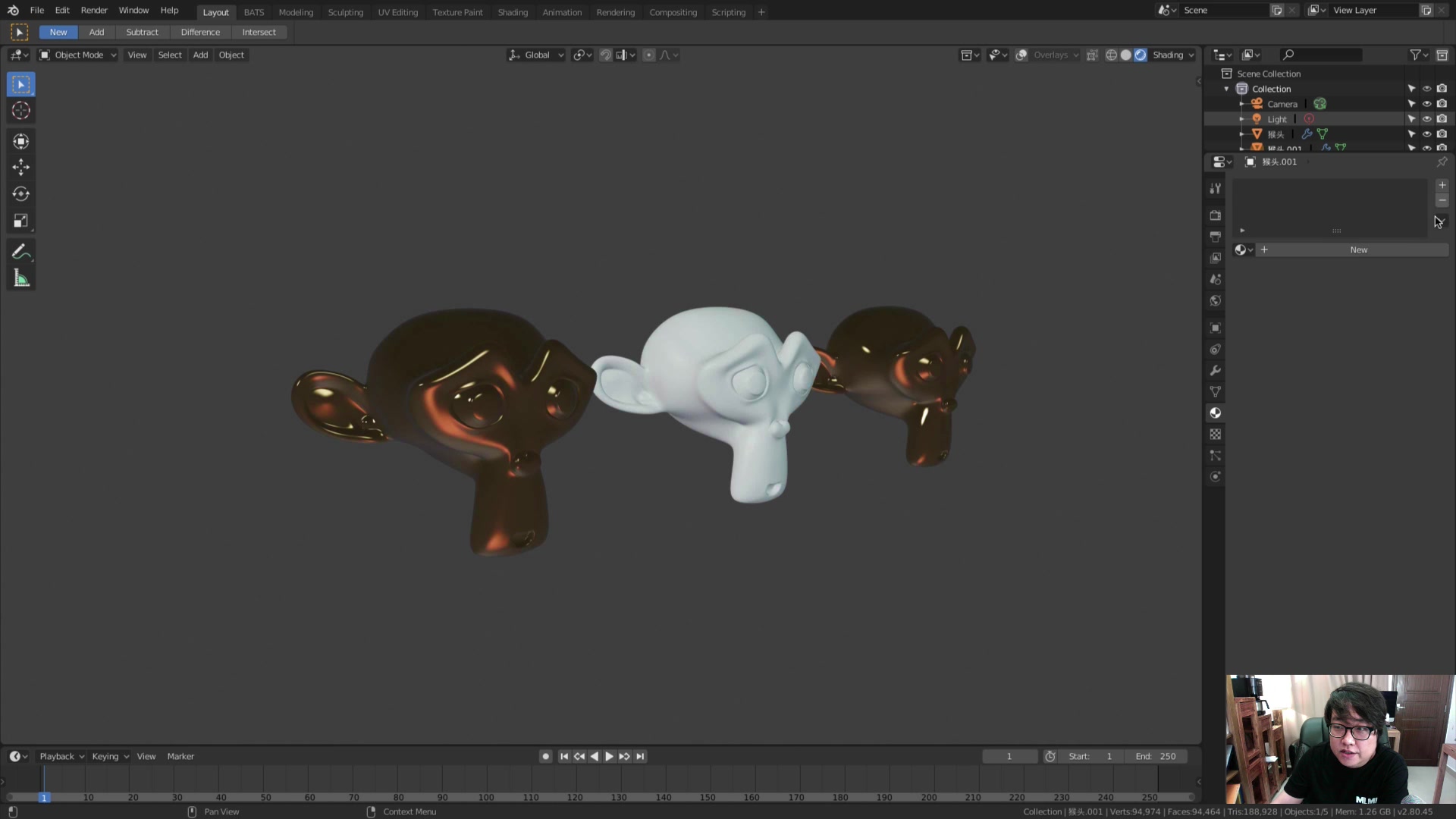Viewport: 1456px width, 819px height.
Task: Jump to the end frame of the timeline
Action: [x=640, y=756]
